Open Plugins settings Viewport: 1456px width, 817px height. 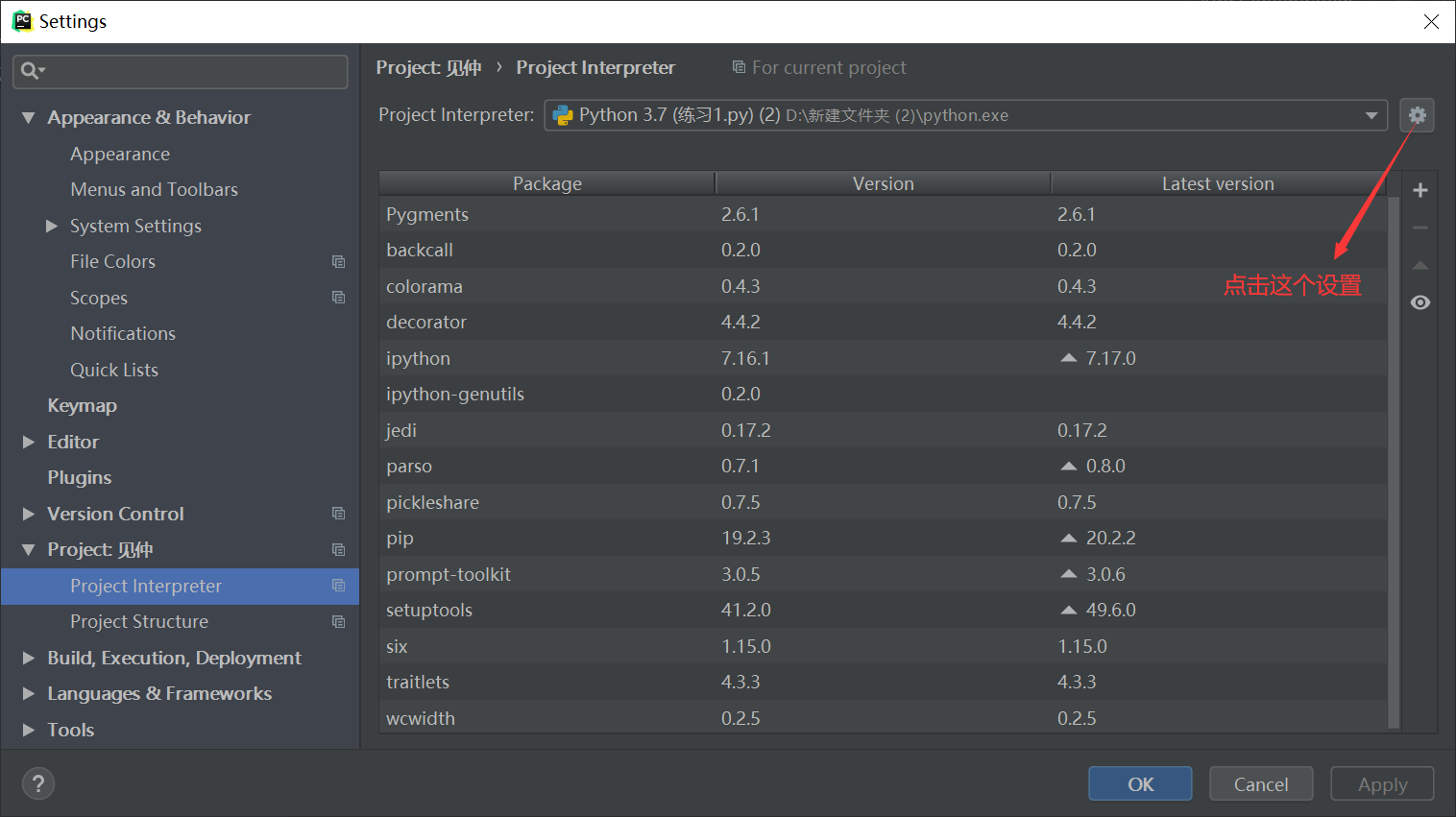pyautogui.click(x=80, y=477)
